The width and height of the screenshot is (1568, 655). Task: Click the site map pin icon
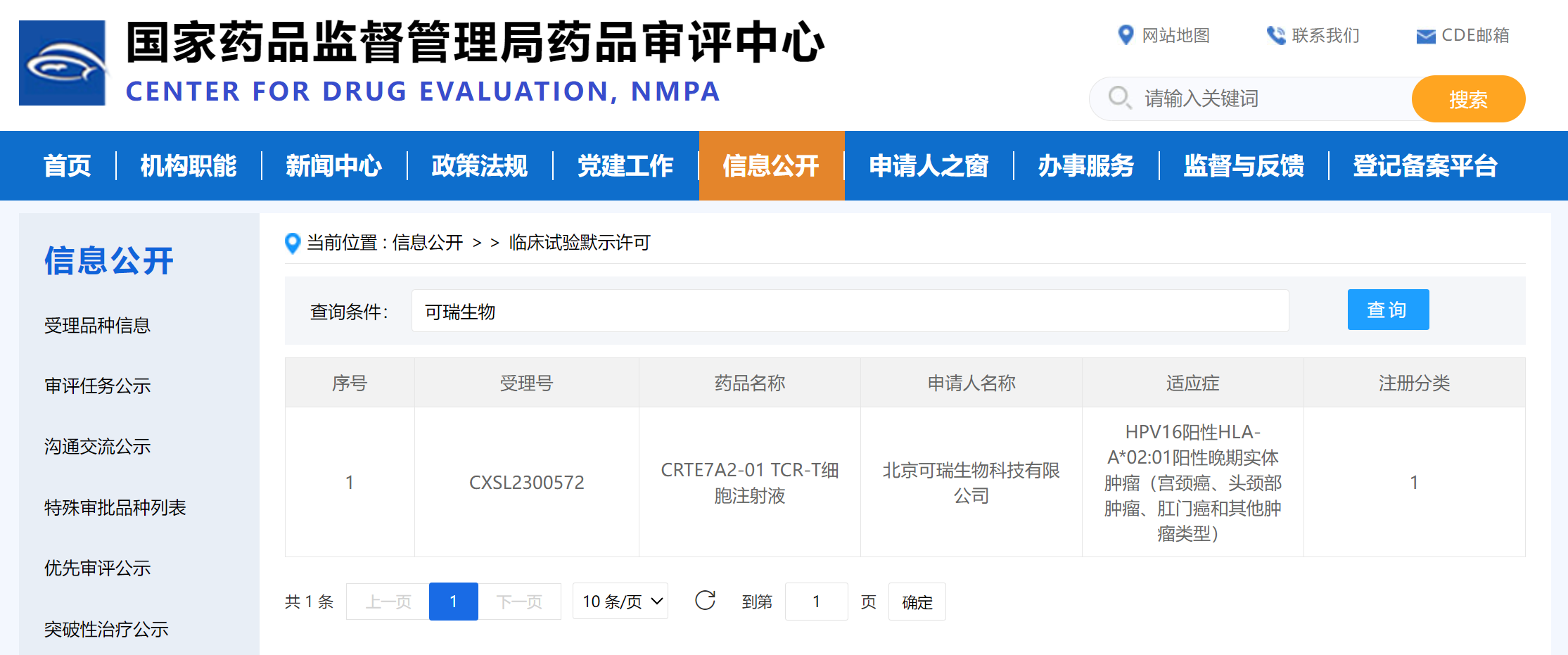point(1126,35)
